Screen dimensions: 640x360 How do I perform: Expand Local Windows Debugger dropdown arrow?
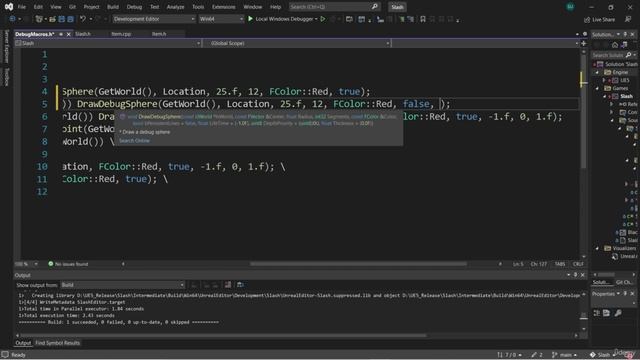pos(316,19)
